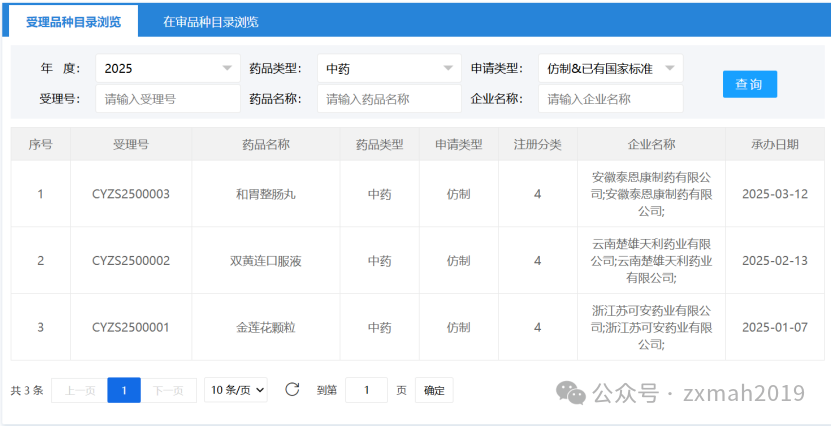The width and height of the screenshot is (831, 426).
Task: Focus the 受理号 input field
Action: pyautogui.click(x=168, y=99)
